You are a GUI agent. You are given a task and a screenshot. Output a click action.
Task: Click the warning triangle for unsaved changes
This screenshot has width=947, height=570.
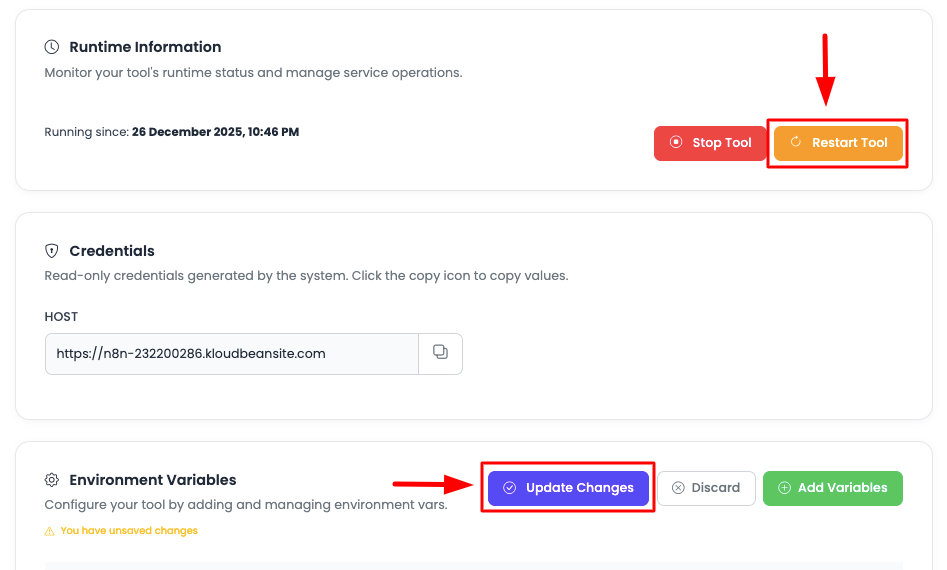point(49,531)
